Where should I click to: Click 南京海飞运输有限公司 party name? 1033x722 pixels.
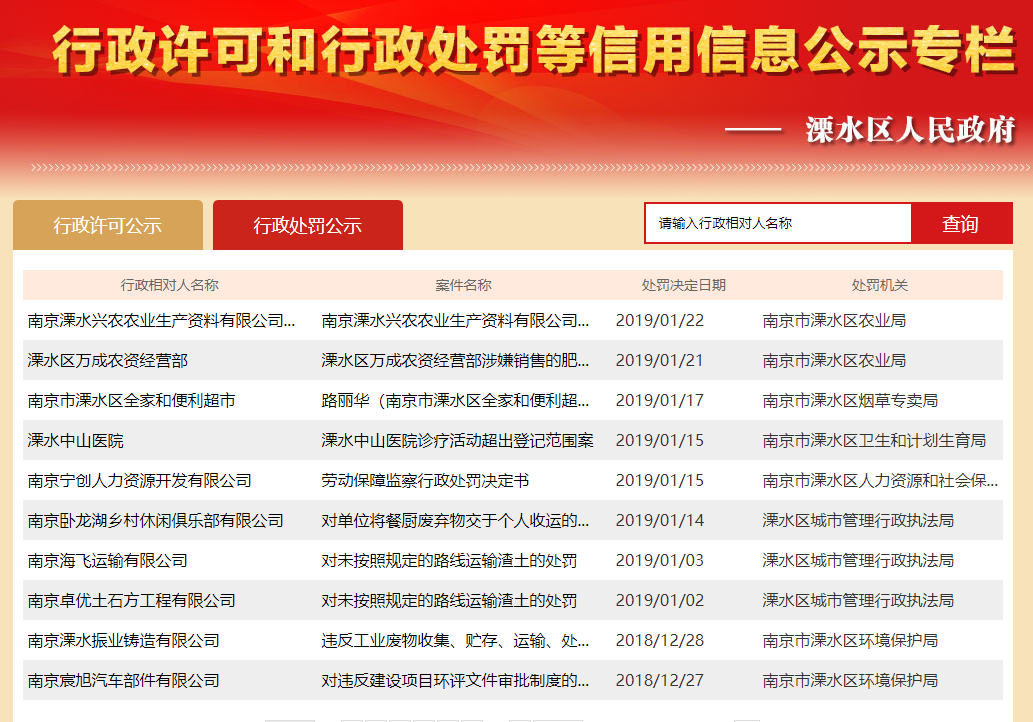coord(108,561)
